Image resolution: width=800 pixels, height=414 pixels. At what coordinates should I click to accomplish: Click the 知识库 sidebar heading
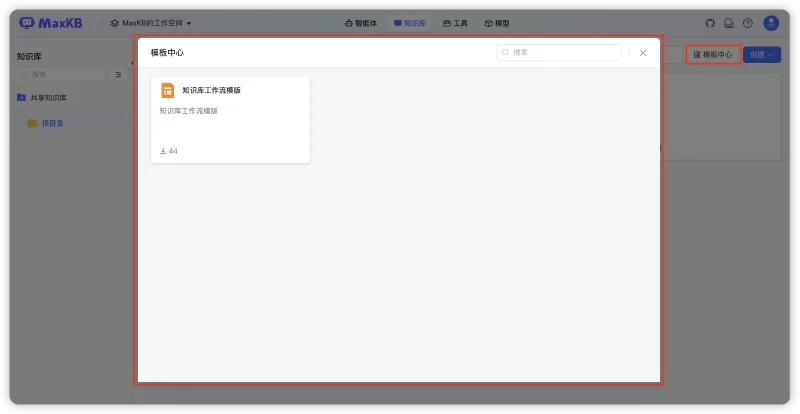click(29, 57)
